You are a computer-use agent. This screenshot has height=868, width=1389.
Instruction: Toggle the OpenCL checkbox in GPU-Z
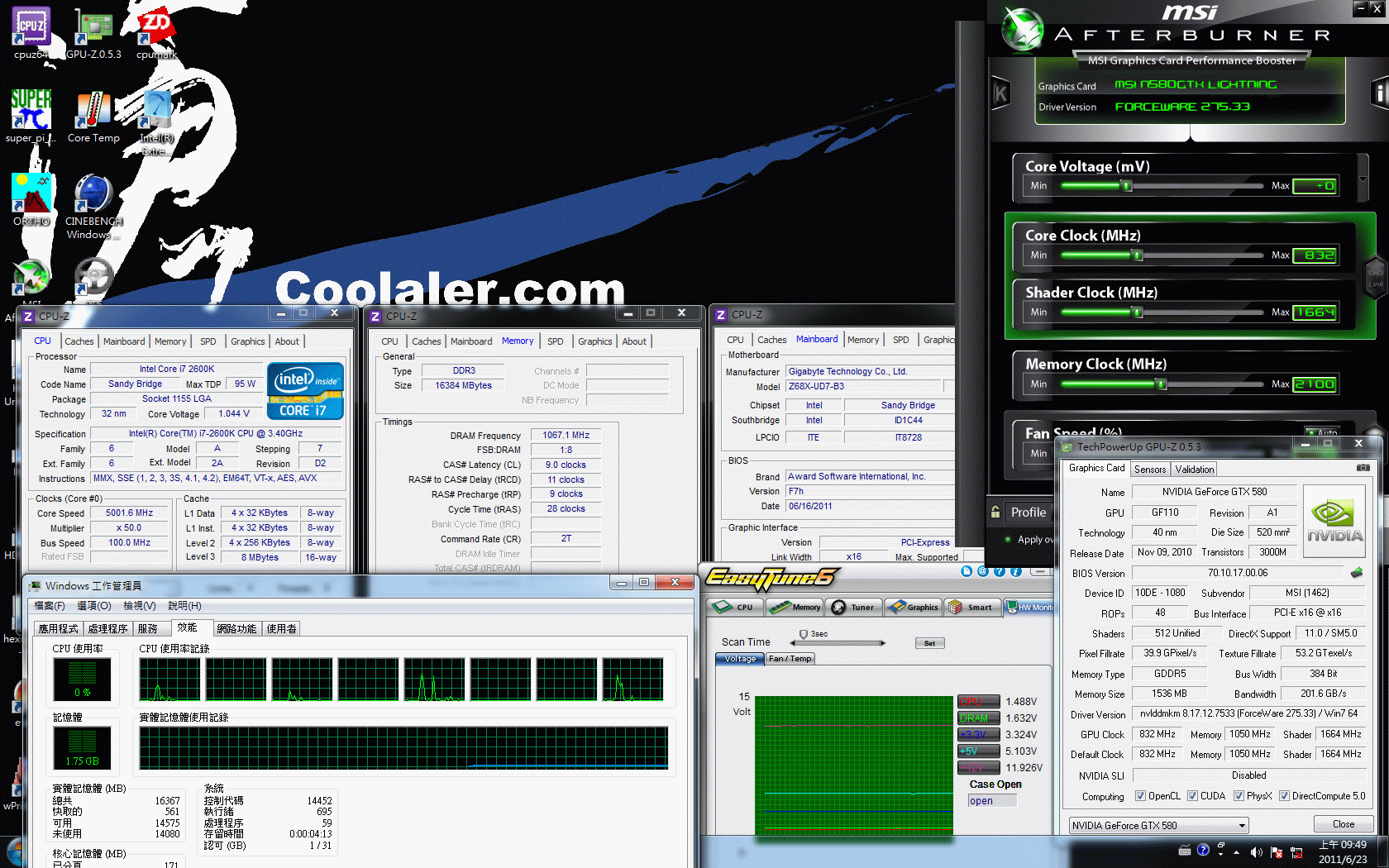(1140, 796)
